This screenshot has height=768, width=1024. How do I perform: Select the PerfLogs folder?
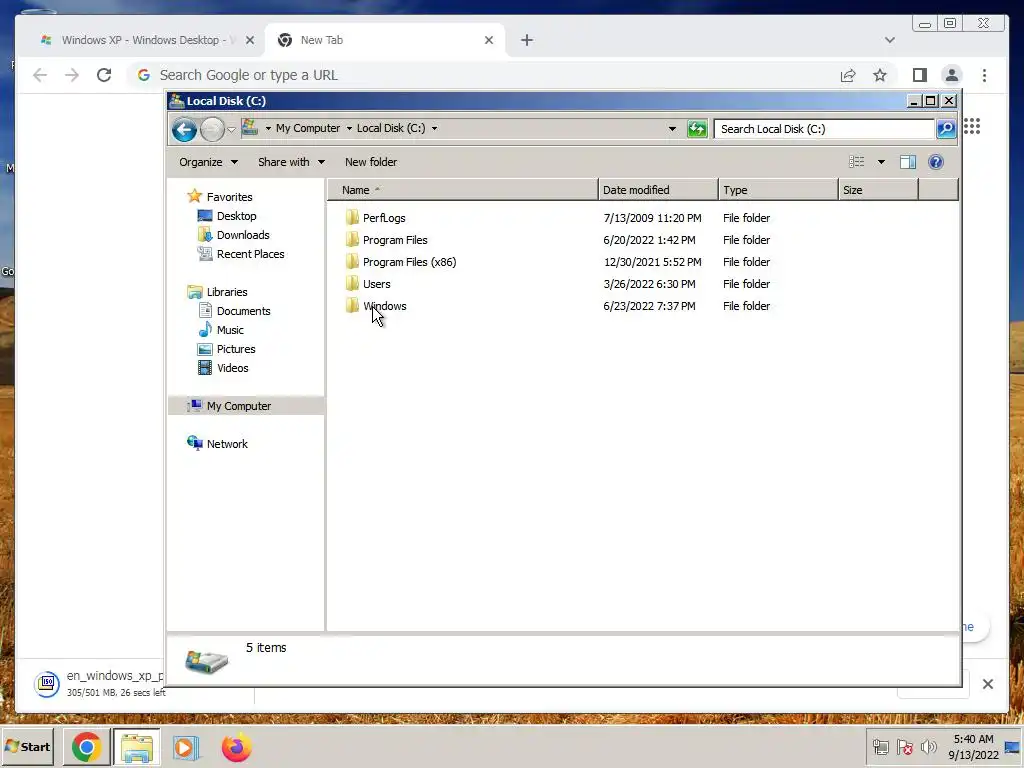tap(384, 218)
